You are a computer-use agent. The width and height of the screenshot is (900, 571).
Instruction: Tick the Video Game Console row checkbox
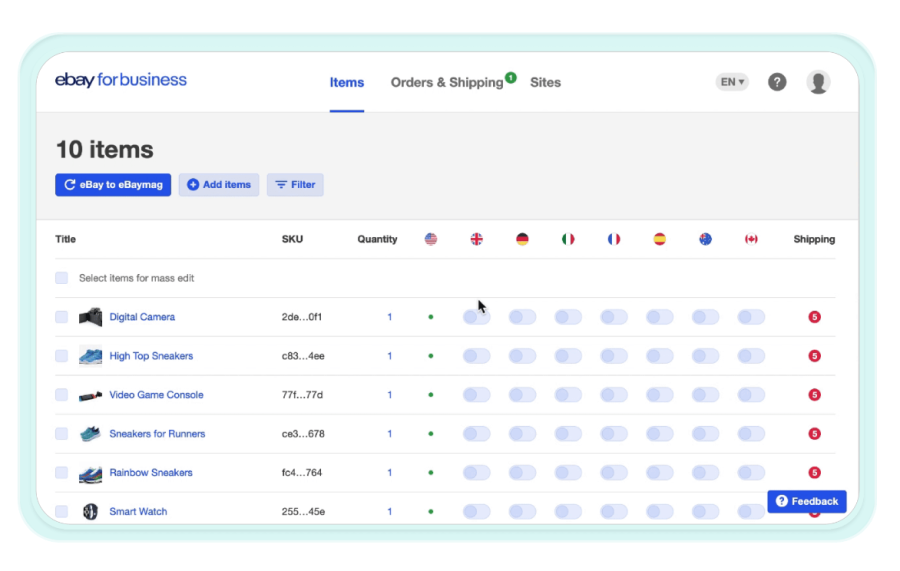[x=61, y=395]
